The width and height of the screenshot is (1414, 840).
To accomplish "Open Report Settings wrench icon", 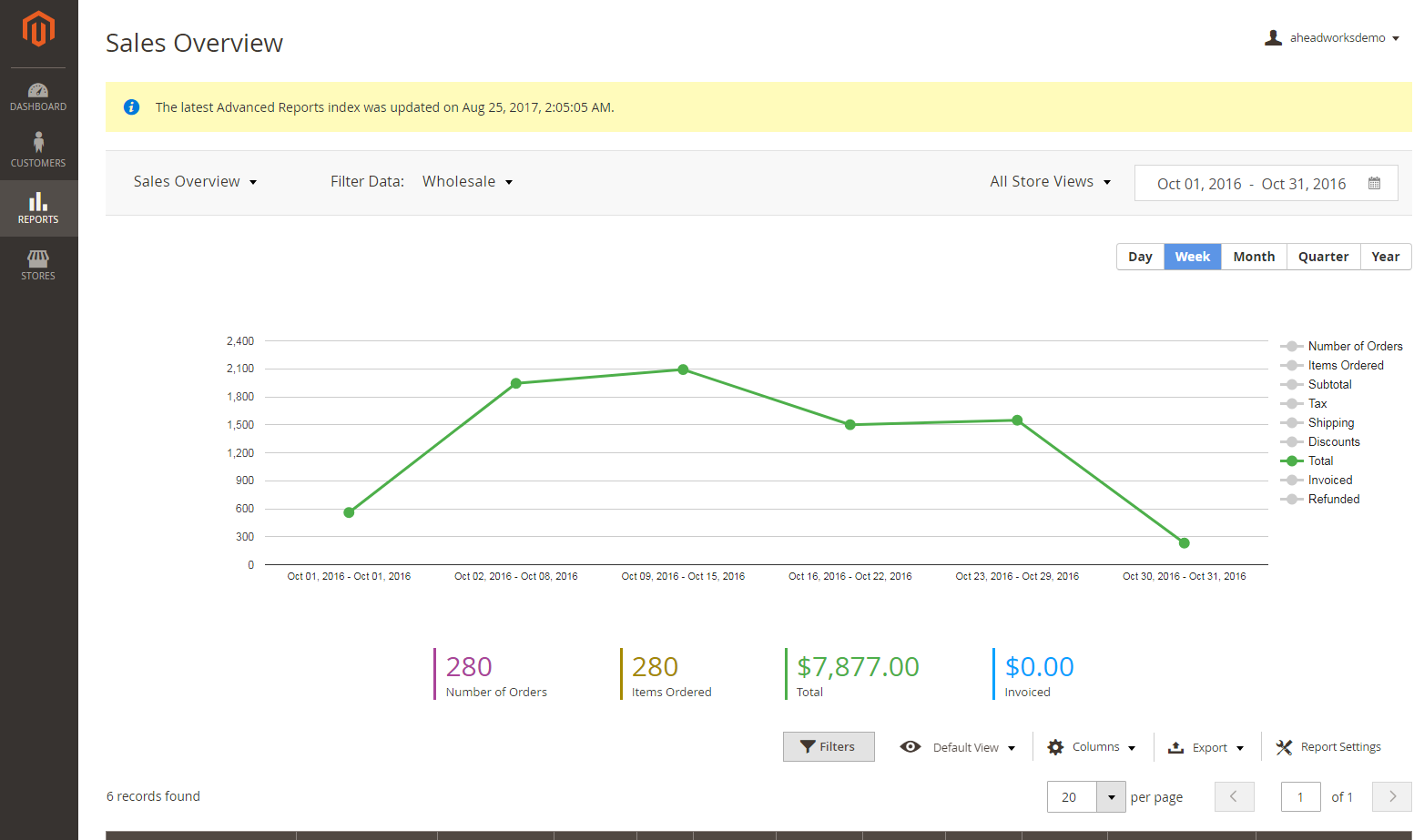I will click(1284, 747).
